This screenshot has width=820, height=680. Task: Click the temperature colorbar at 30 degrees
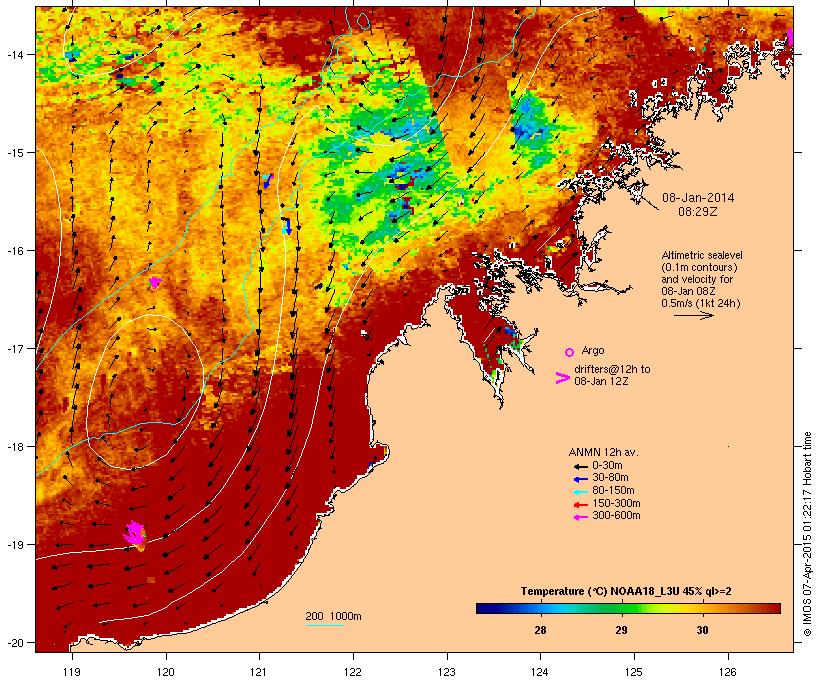point(702,608)
